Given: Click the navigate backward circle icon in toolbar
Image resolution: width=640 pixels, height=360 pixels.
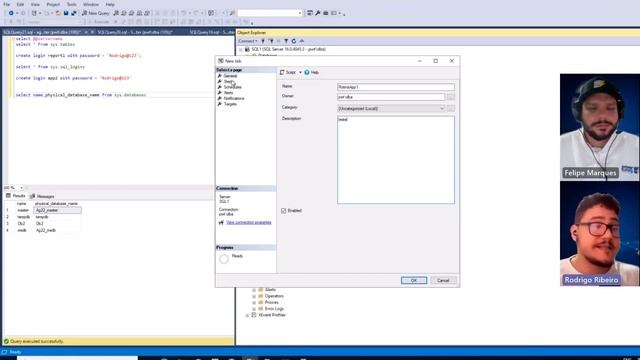Looking at the screenshot, I should coord(11,13).
